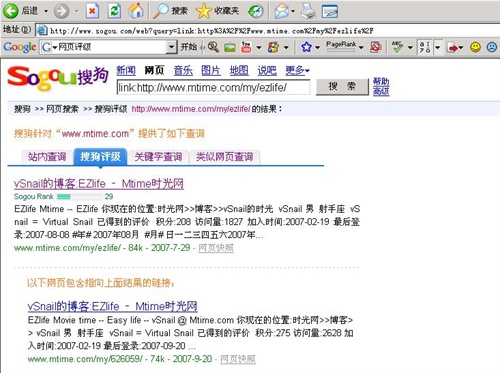Screen dimensions: 500x373
Task: Print the page using printer icon
Action: click(308, 11)
